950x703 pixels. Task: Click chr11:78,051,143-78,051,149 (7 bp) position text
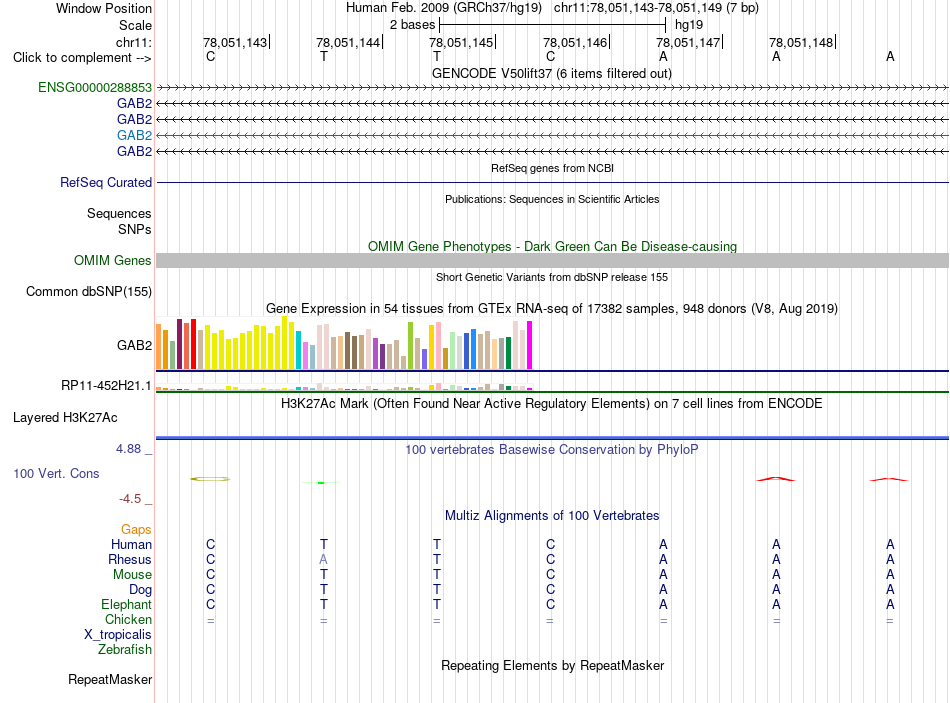pyautogui.click(x=656, y=8)
